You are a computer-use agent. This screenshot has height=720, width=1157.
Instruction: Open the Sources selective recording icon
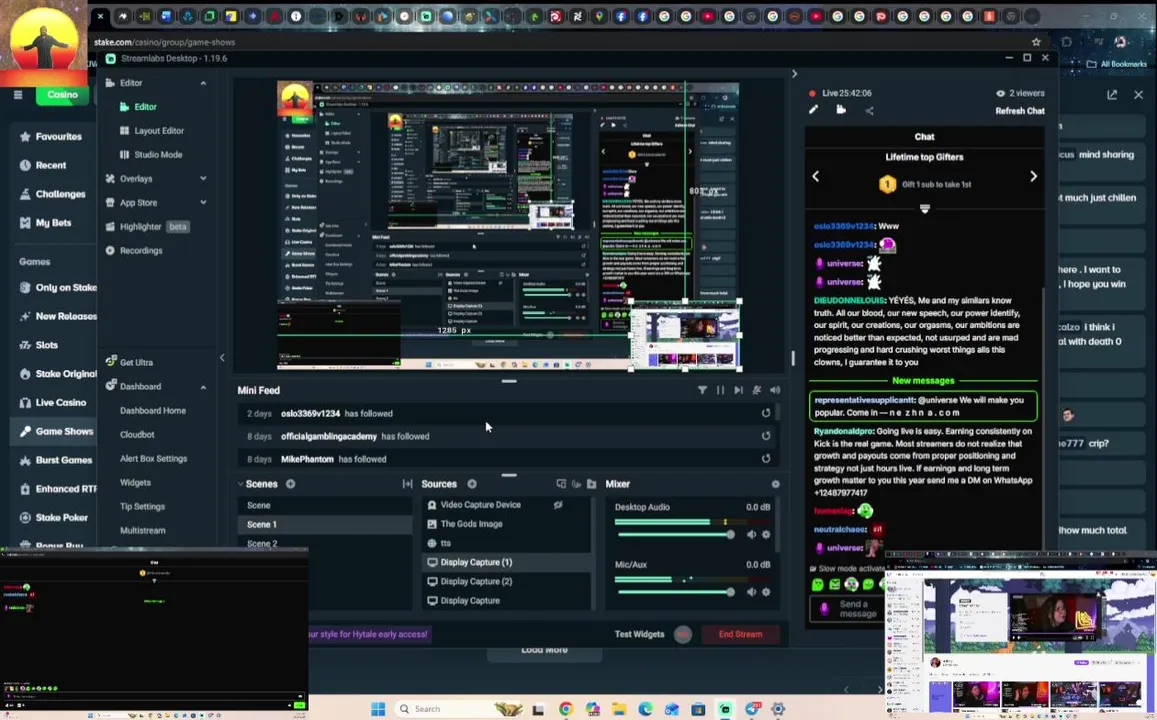561,485
